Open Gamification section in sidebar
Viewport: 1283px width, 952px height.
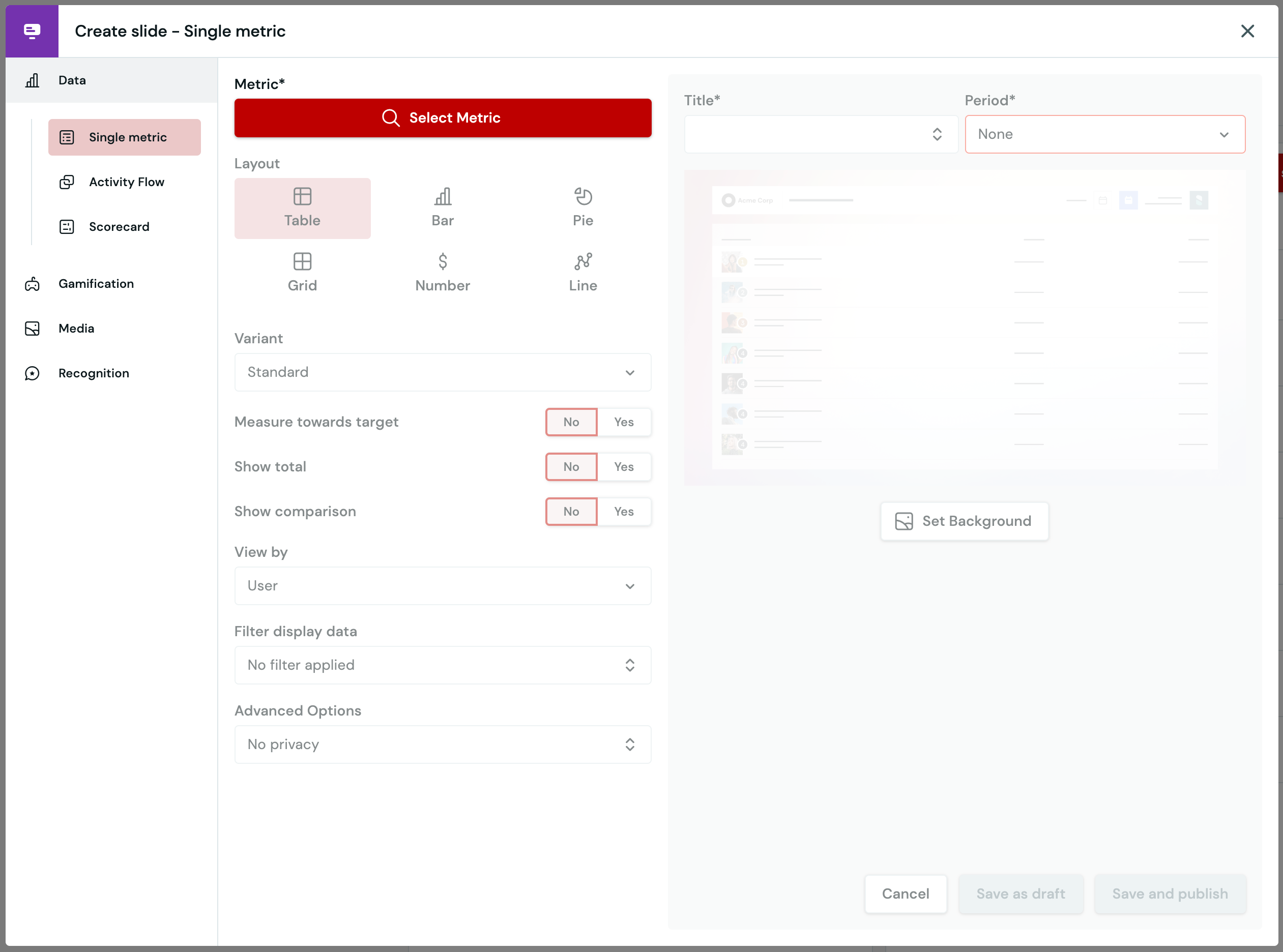coord(96,284)
